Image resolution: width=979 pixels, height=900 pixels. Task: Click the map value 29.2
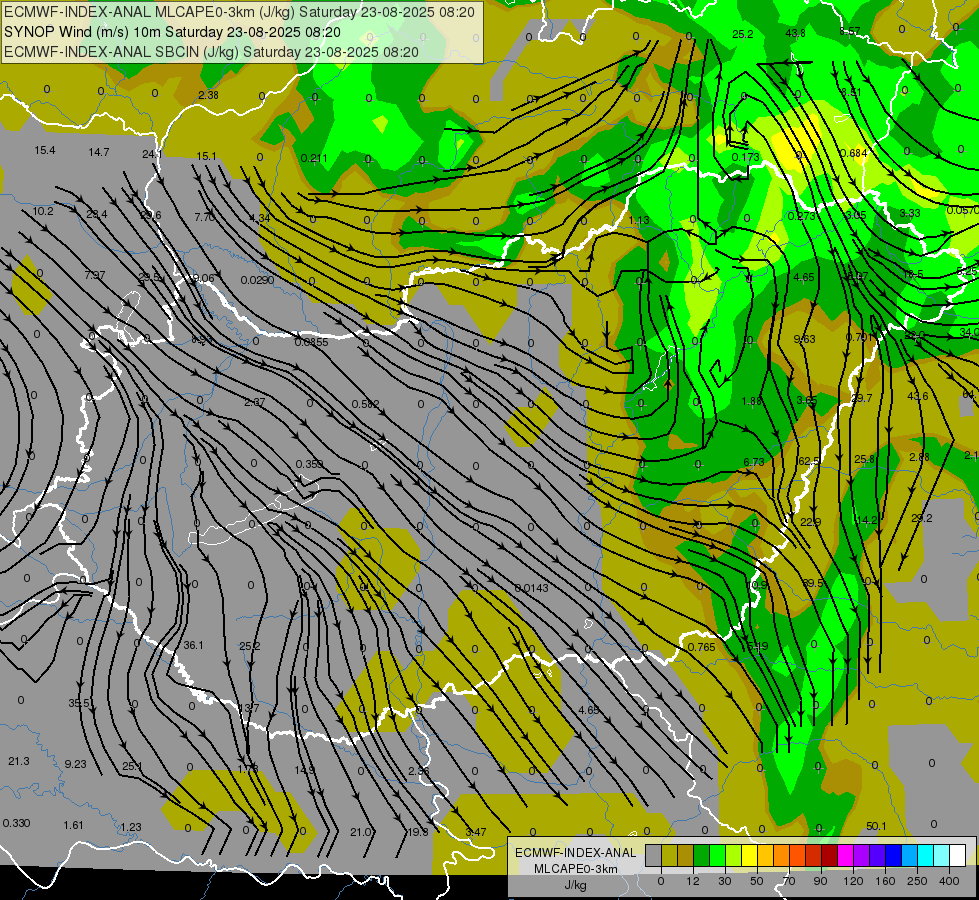(922, 518)
